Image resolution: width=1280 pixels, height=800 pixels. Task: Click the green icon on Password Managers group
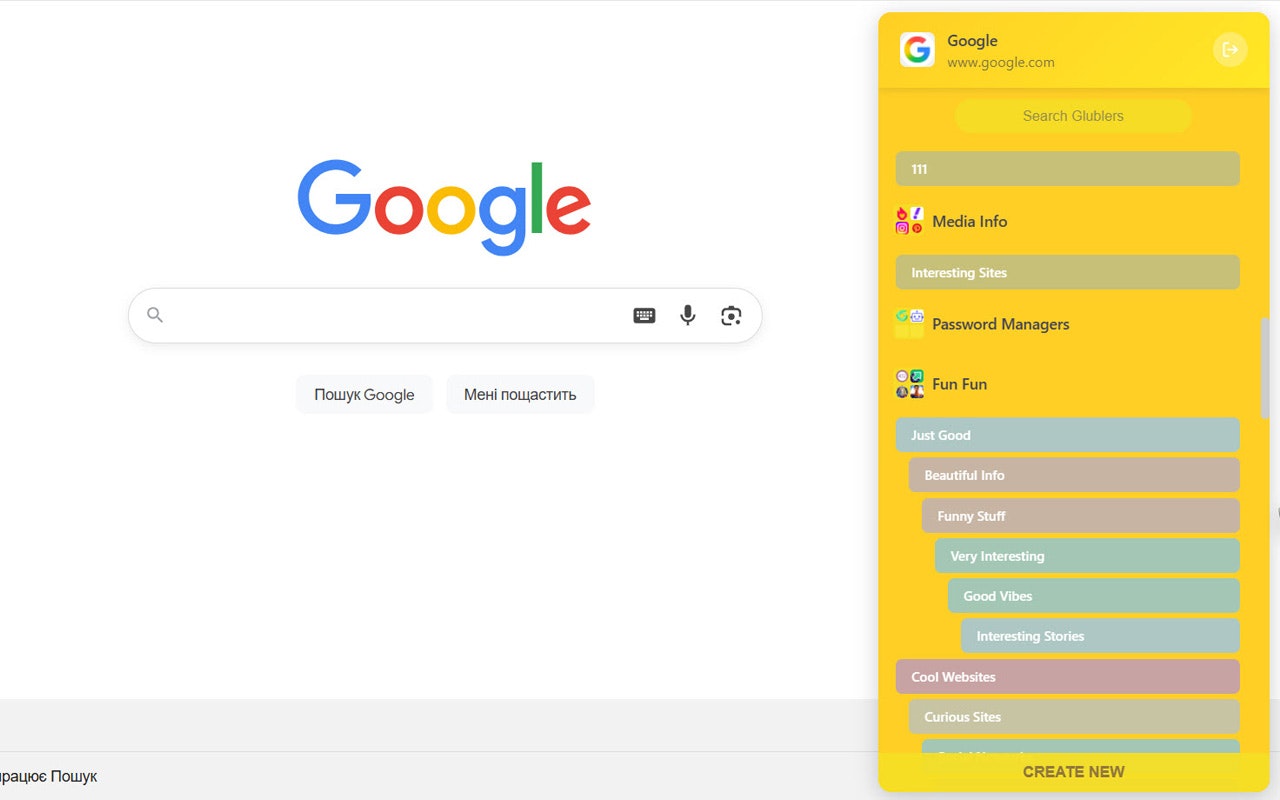pyautogui.click(x=902, y=315)
